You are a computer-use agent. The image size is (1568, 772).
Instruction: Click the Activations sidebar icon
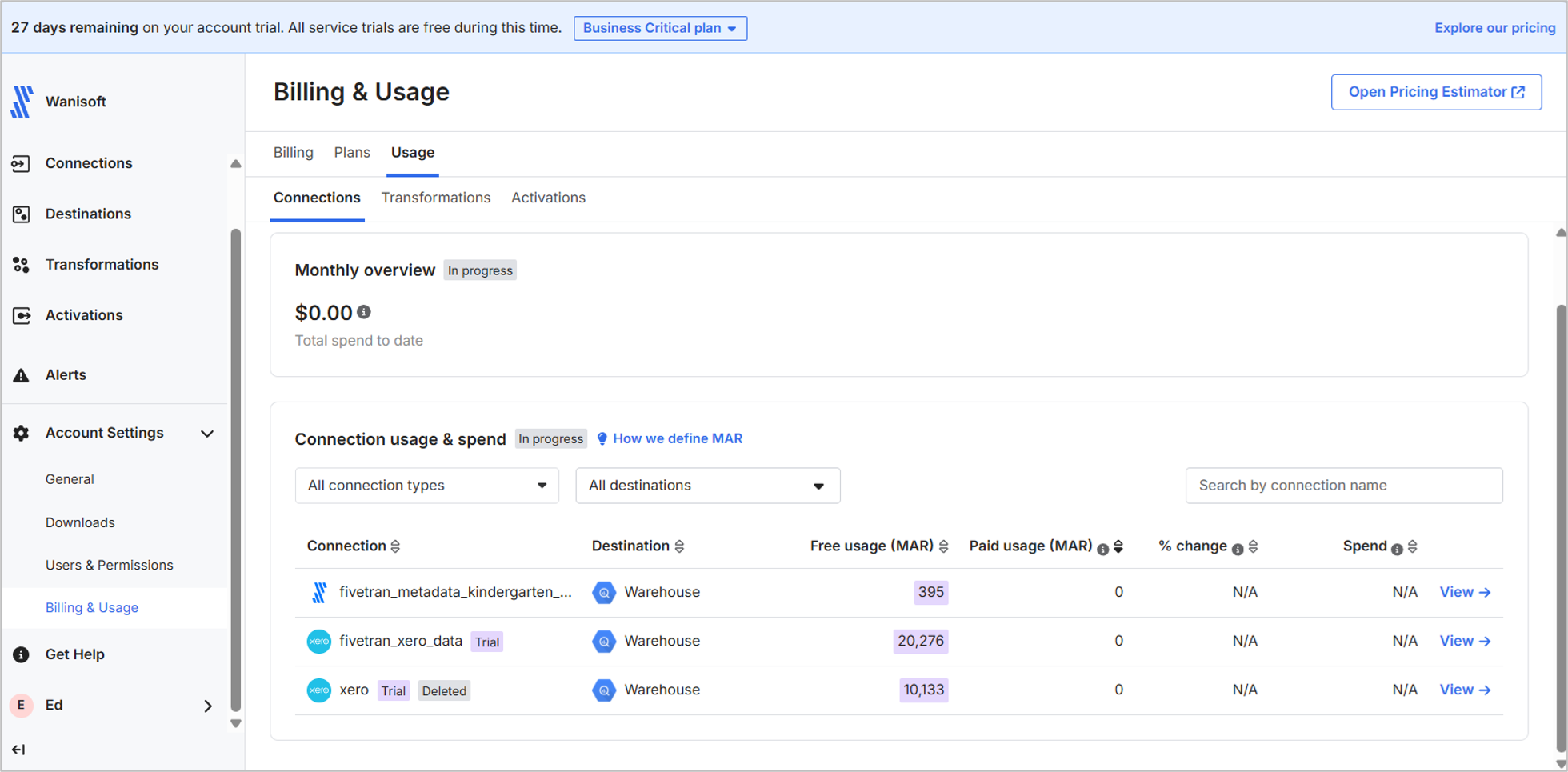click(x=21, y=315)
